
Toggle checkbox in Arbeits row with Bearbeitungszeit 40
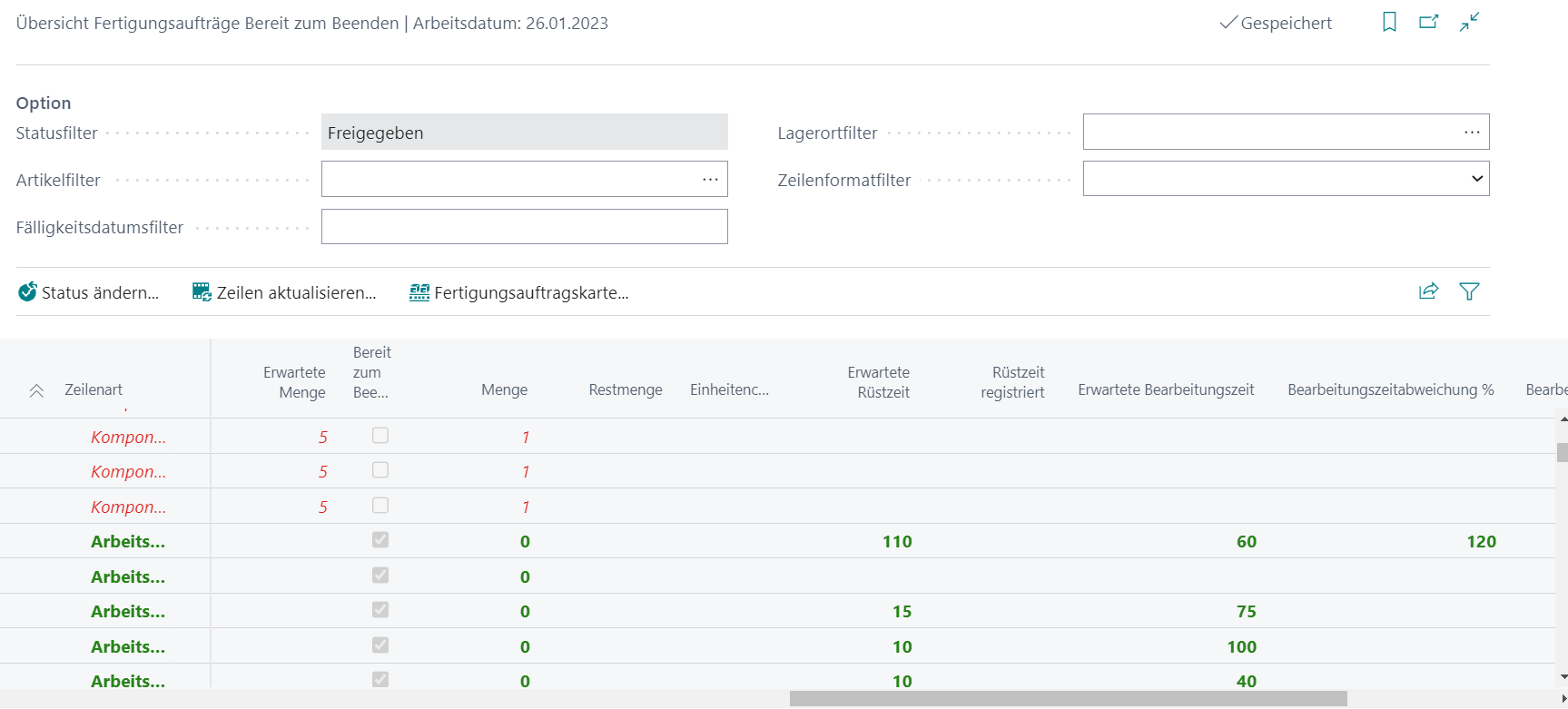pyautogui.click(x=380, y=679)
